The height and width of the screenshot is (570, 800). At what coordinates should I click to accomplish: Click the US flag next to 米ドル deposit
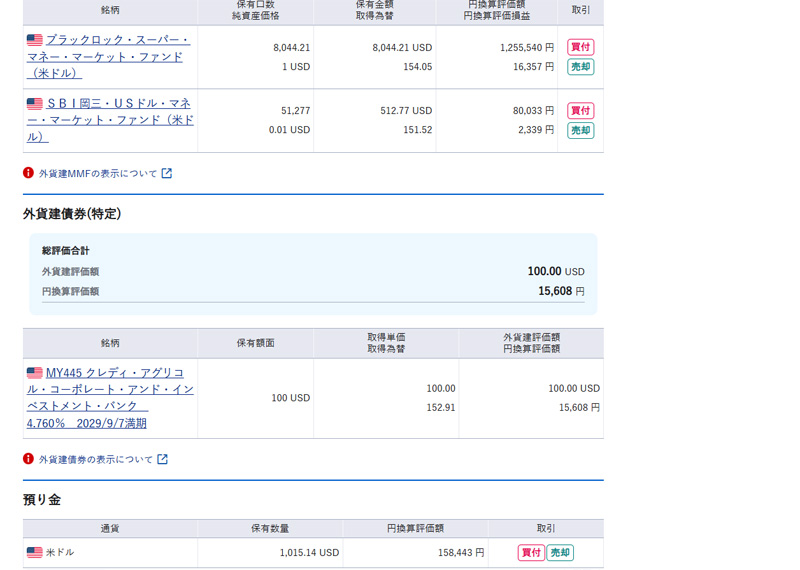coord(35,552)
